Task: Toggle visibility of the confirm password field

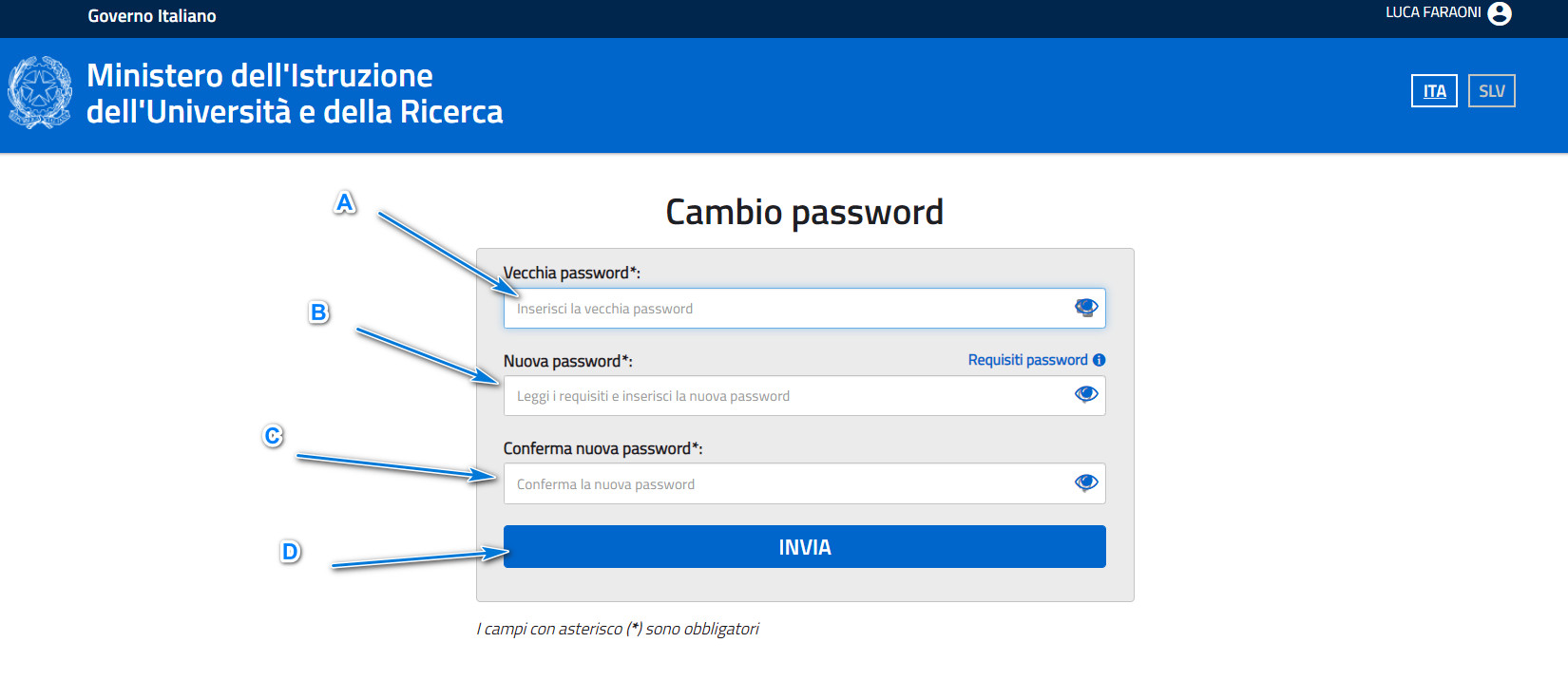Action: 1086,482
